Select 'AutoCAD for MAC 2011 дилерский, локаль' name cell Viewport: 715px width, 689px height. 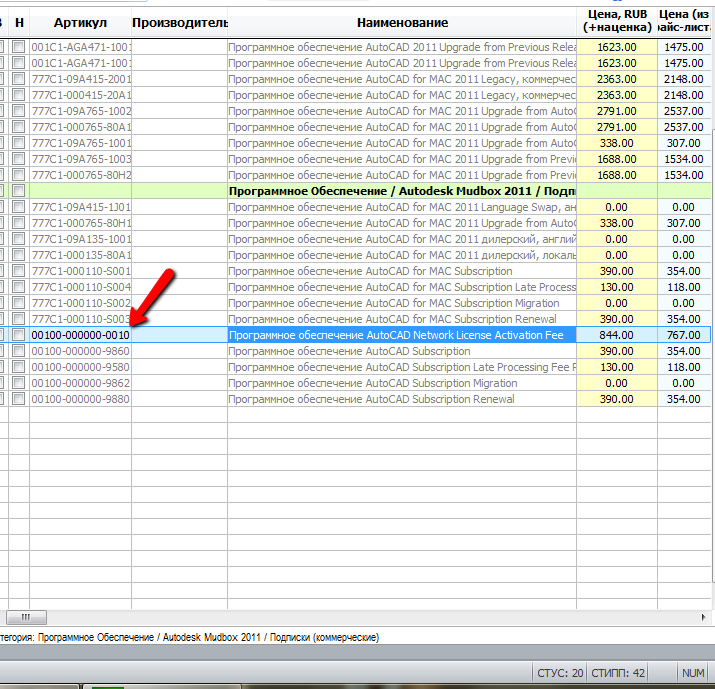click(x=402, y=255)
